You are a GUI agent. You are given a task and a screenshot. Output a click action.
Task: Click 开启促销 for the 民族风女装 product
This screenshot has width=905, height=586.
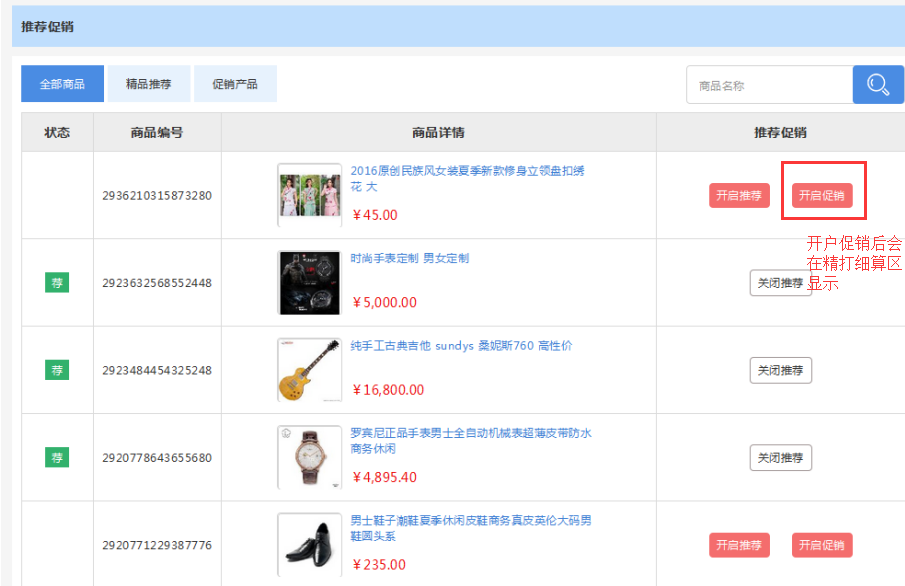tap(822, 196)
